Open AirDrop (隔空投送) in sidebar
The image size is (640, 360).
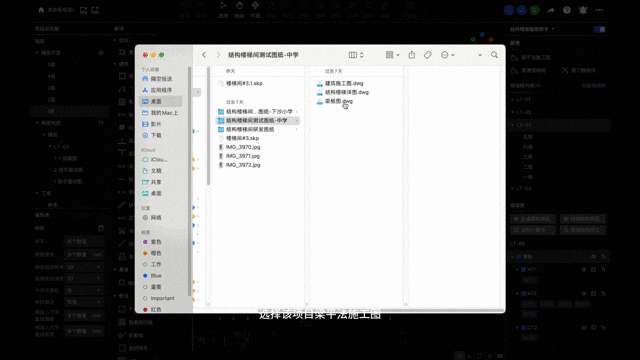point(160,79)
